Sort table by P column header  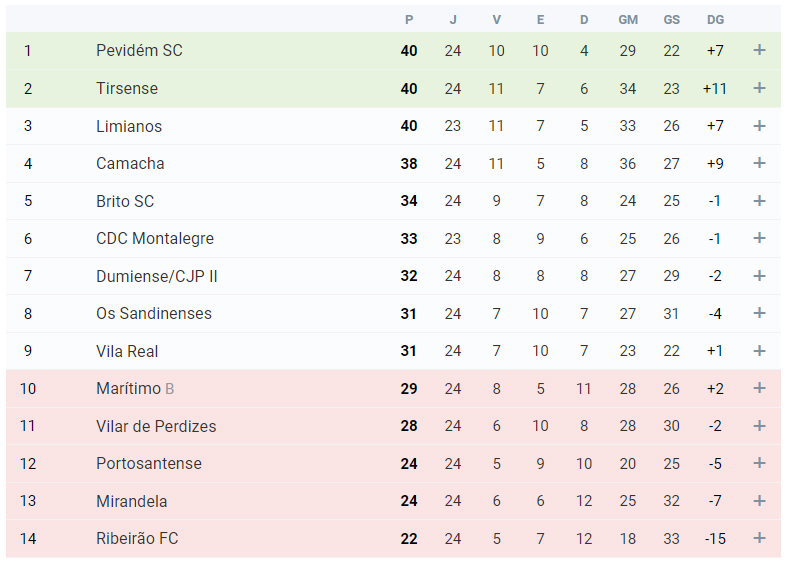click(x=409, y=20)
